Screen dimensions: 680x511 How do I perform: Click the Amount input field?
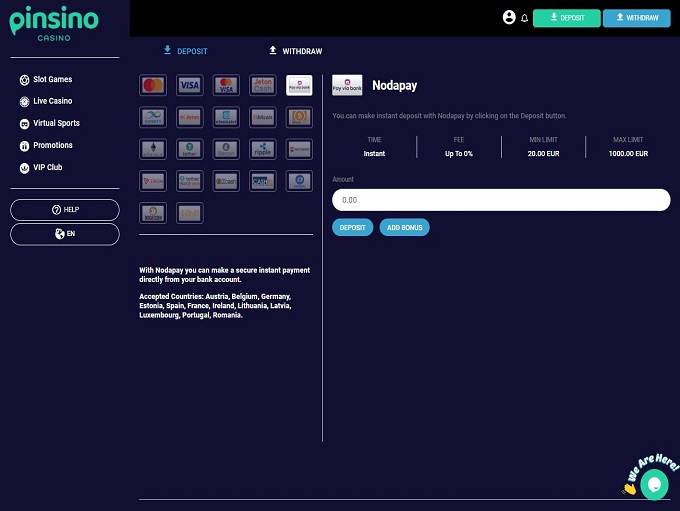point(500,200)
